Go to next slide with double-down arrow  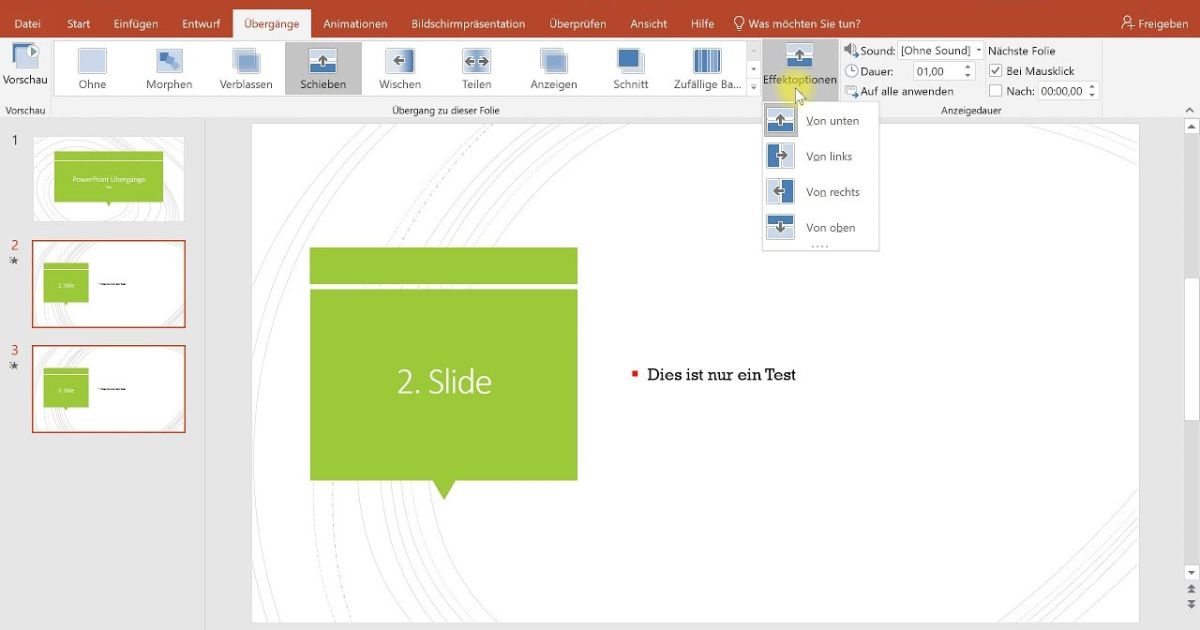click(1191, 605)
